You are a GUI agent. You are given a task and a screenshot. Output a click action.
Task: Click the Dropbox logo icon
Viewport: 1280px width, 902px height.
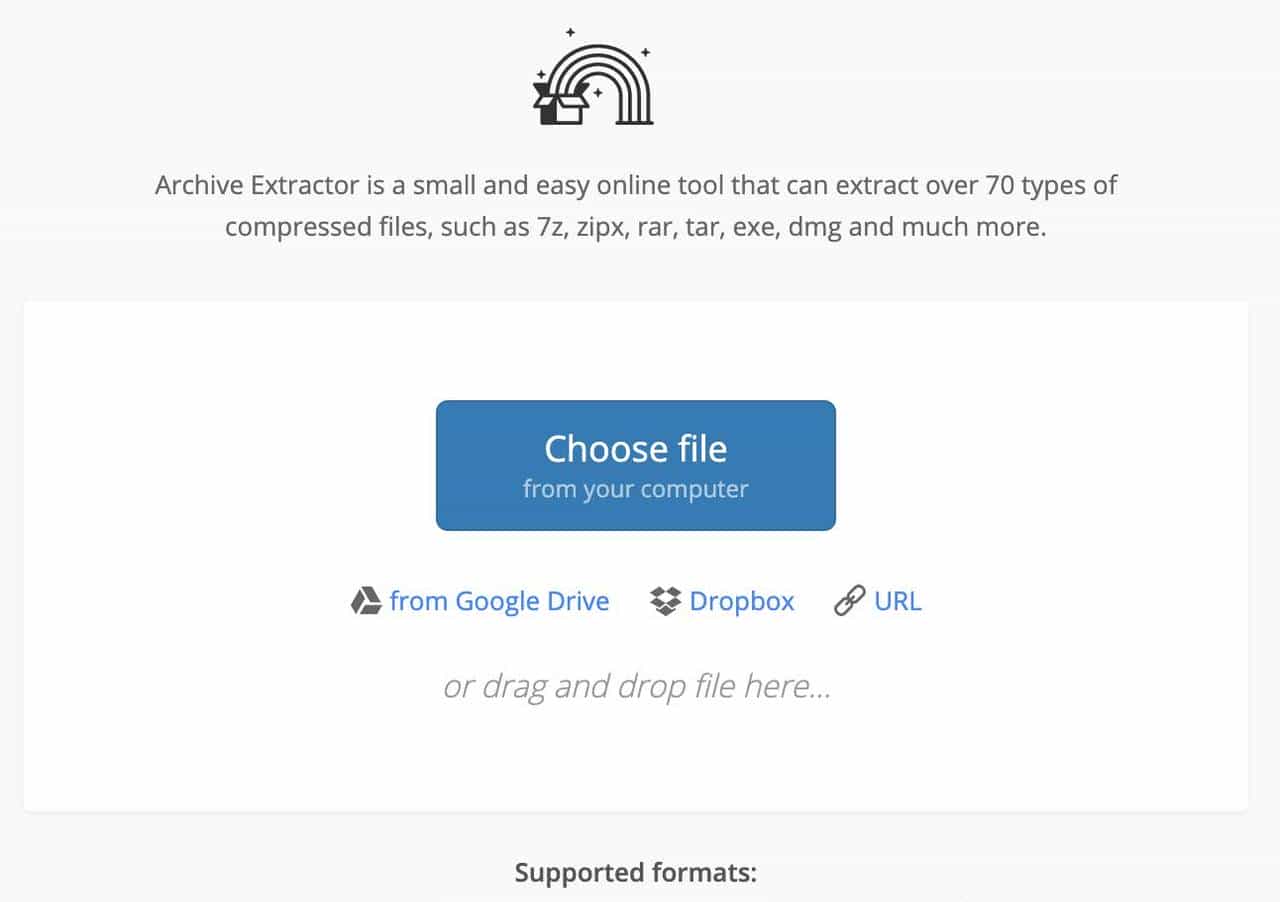(x=665, y=601)
